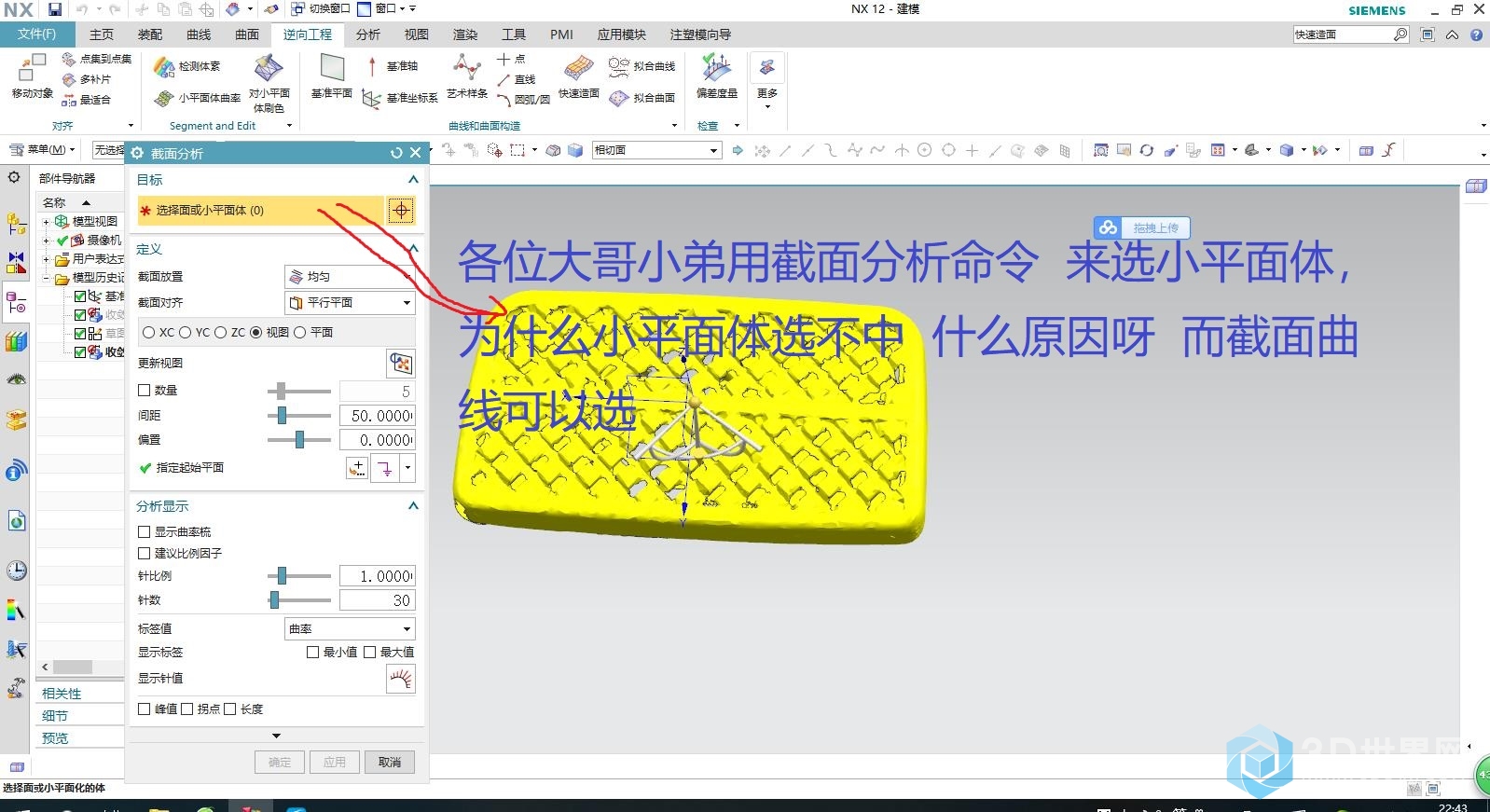1490x812 pixels.
Task: Click the target selection crosshair icon
Action: point(401,211)
